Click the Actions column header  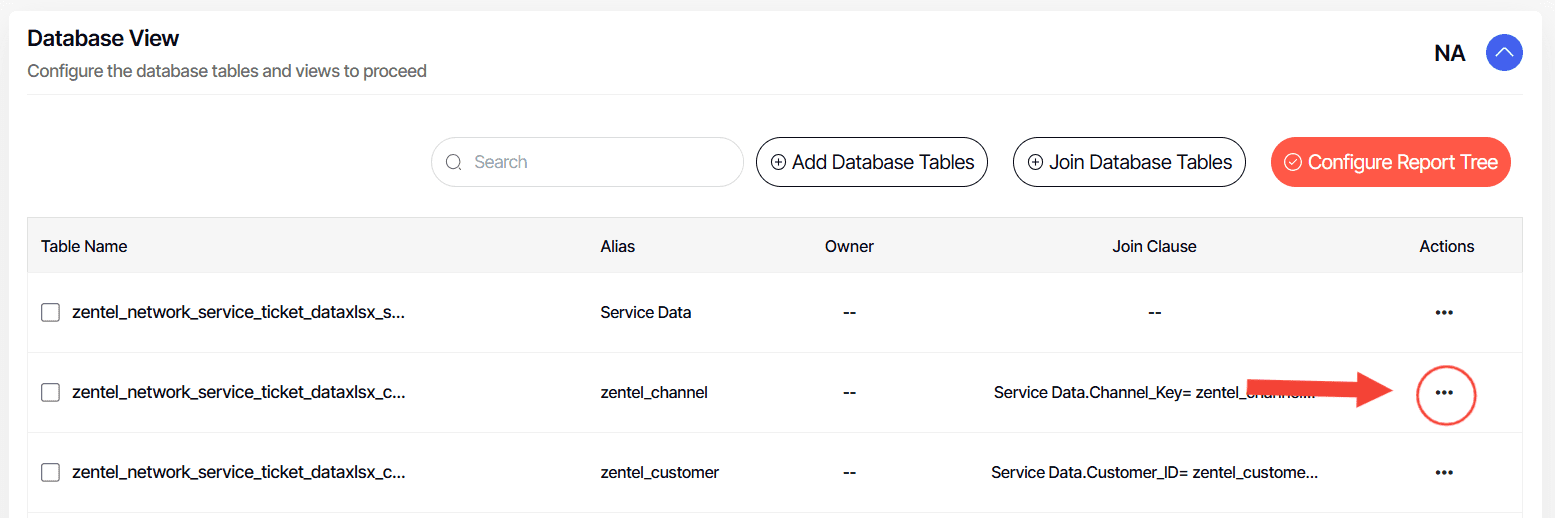point(1447,246)
